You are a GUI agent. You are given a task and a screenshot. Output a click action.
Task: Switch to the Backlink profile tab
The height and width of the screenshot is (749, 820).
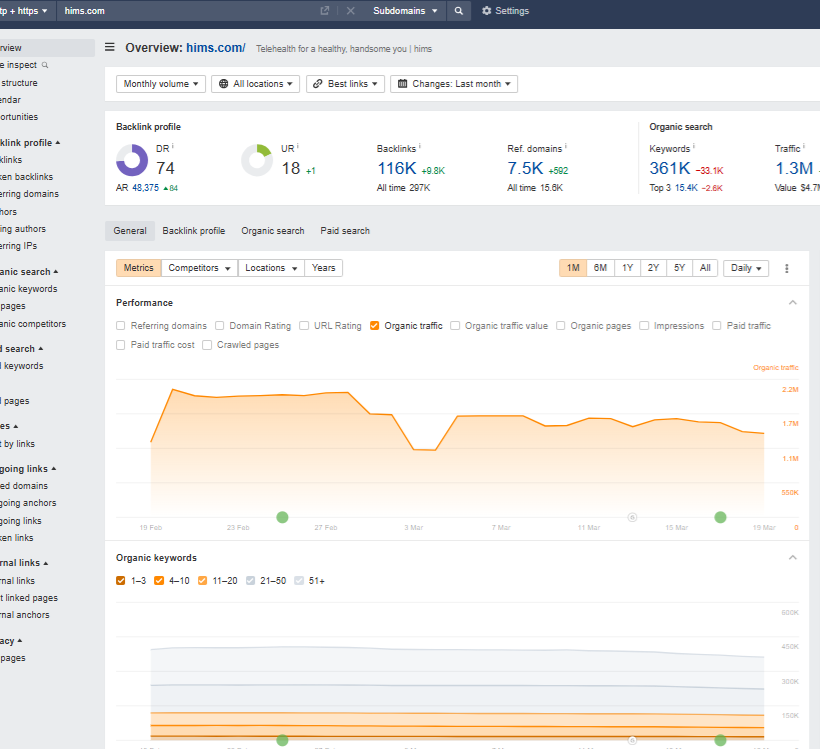(193, 231)
